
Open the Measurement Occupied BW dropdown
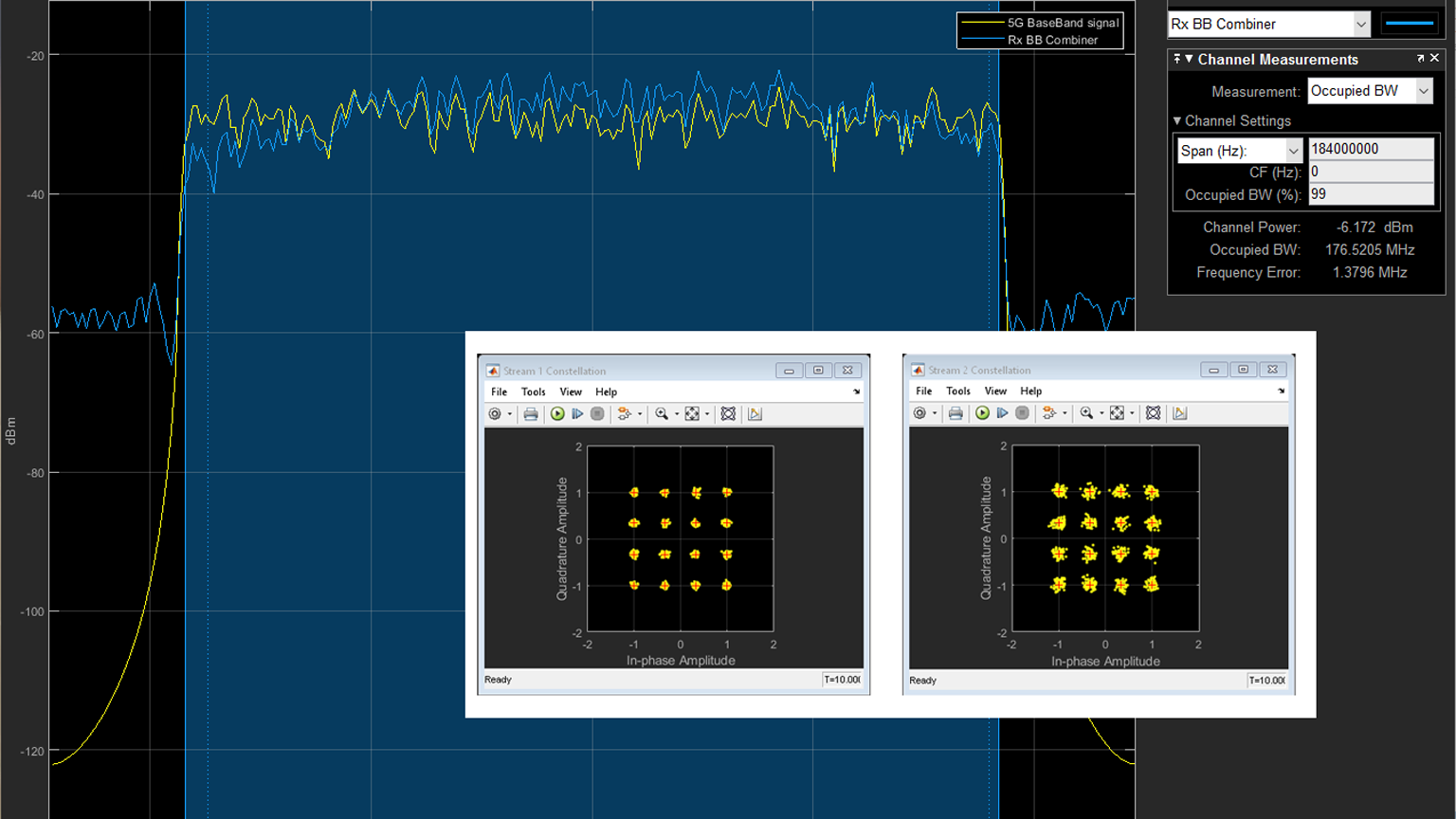1424,91
